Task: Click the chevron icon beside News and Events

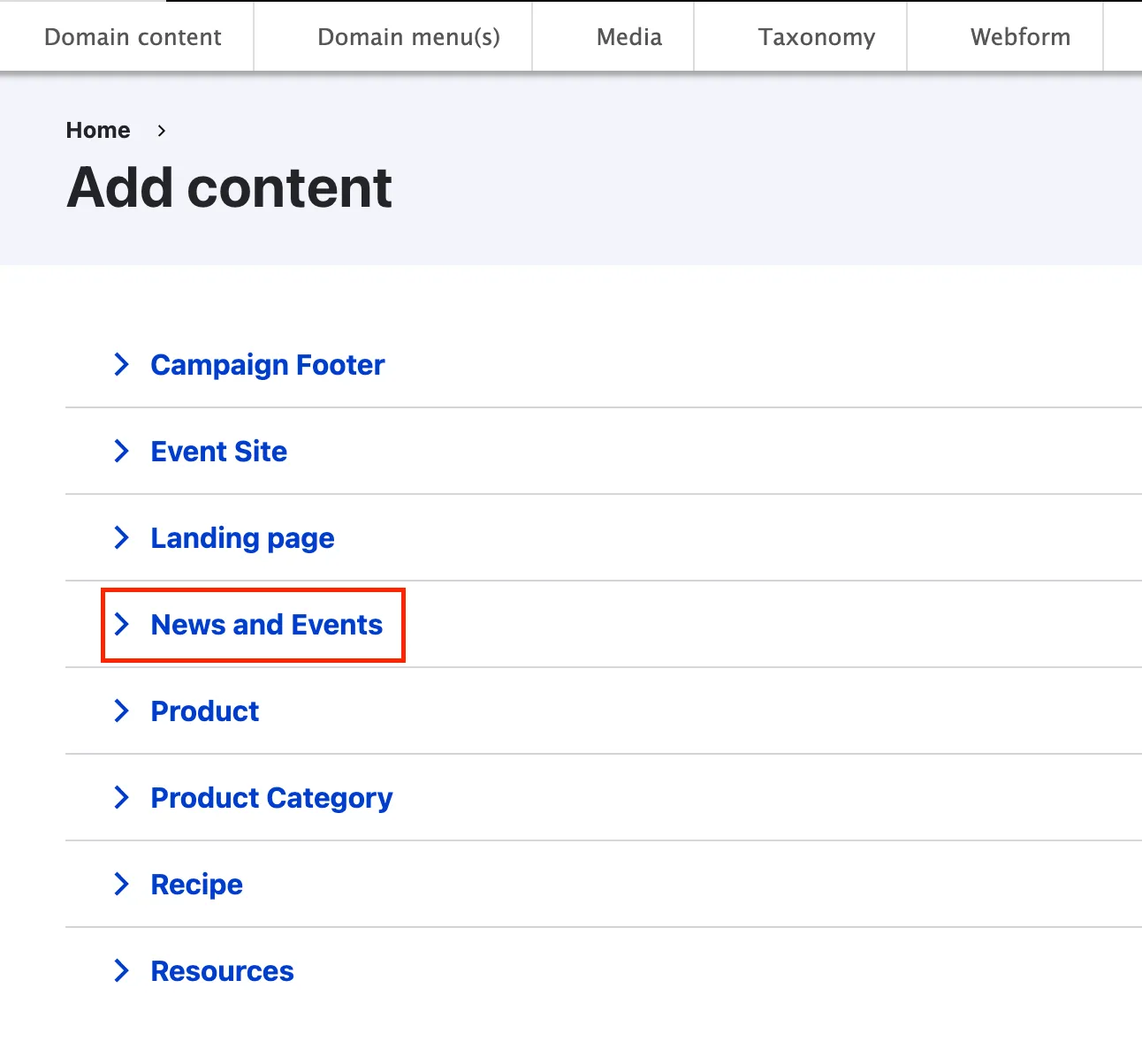Action: pos(122,624)
